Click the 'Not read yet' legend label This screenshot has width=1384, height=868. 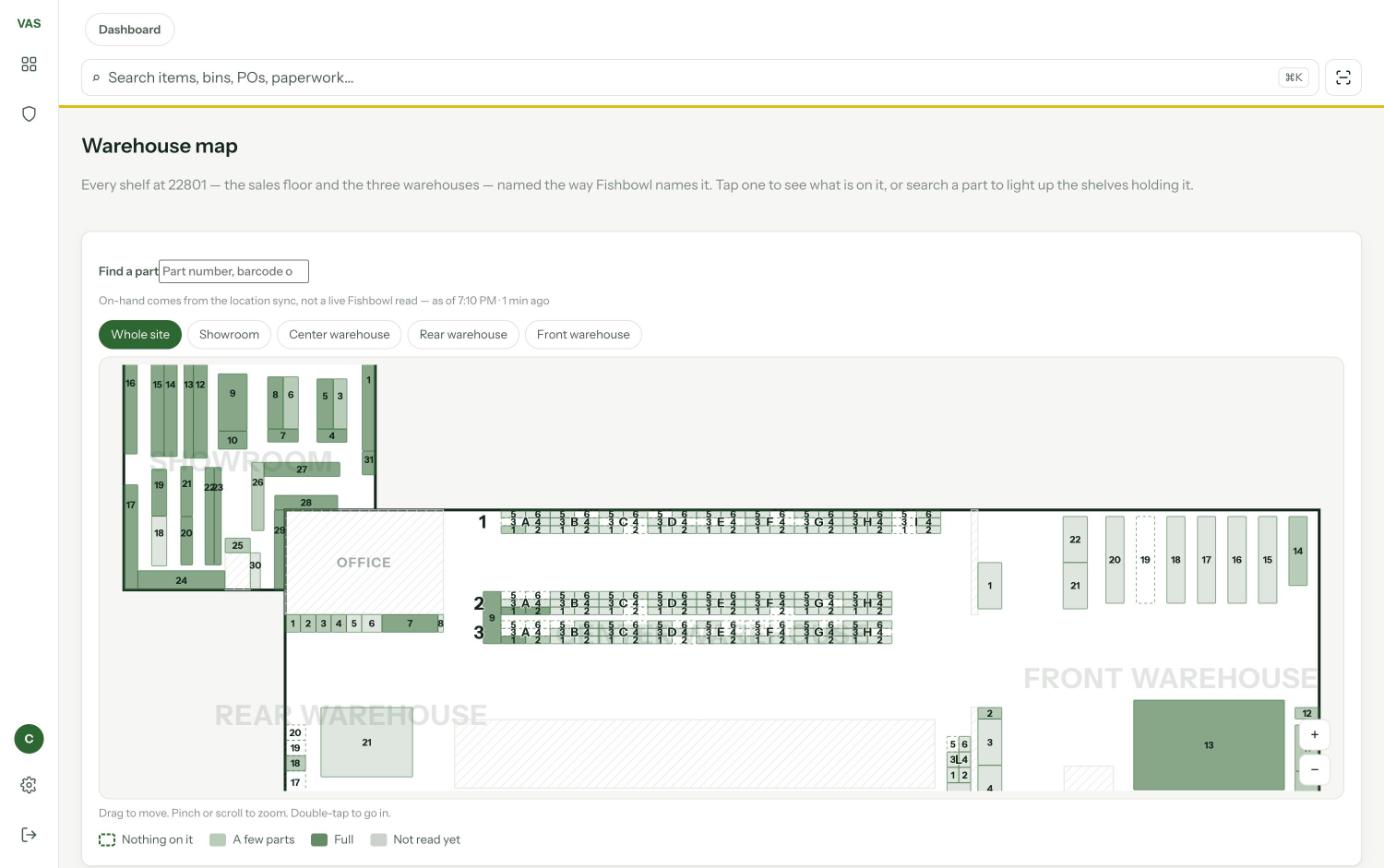point(427,840)
